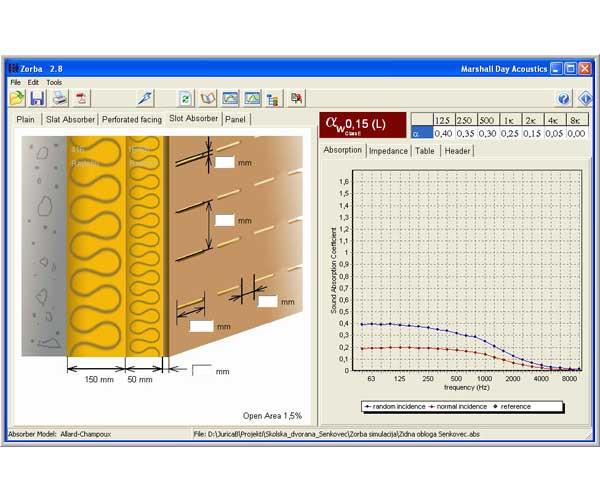Click the open folder toolbar icon
This screenshot has width=600, height=500.
pyautogui.click(x=18, y=98)
